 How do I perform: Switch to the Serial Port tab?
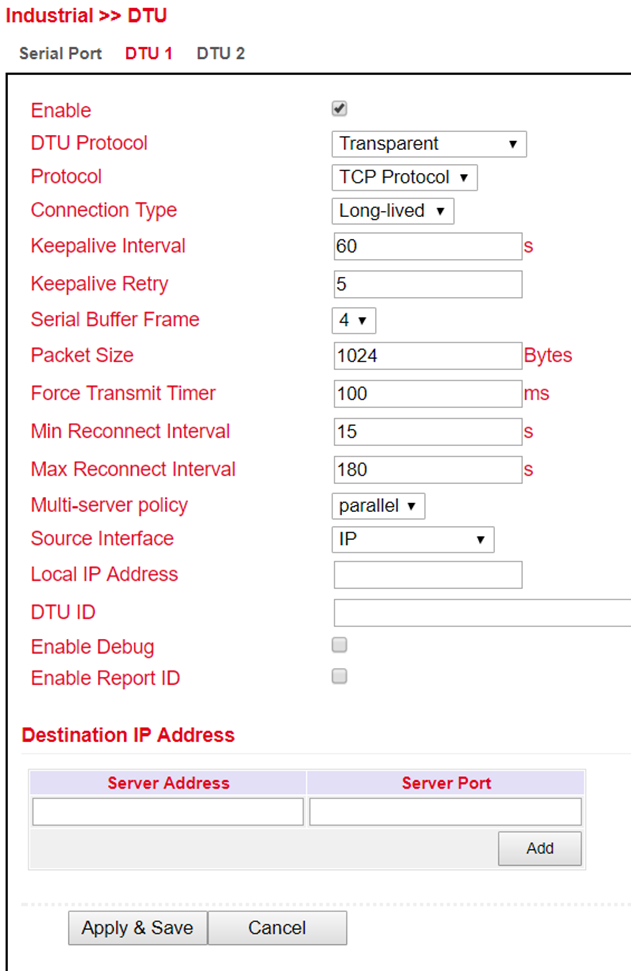pyautogui.click(x=60, y=53)
